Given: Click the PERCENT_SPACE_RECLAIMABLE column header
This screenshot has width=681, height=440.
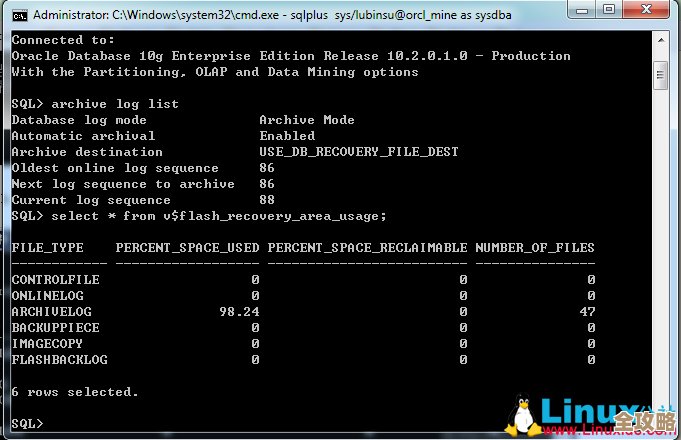Looking at the screenshot, I should coord(367,248).
